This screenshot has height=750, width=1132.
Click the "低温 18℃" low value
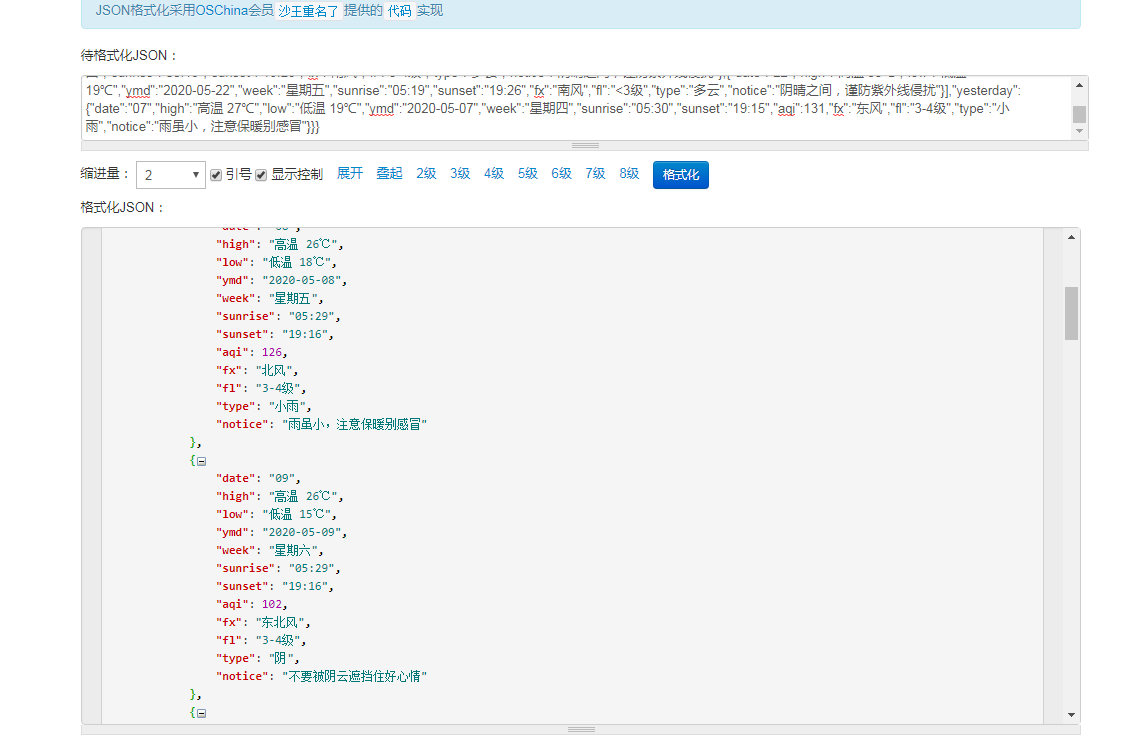click(x=297, y=262)
